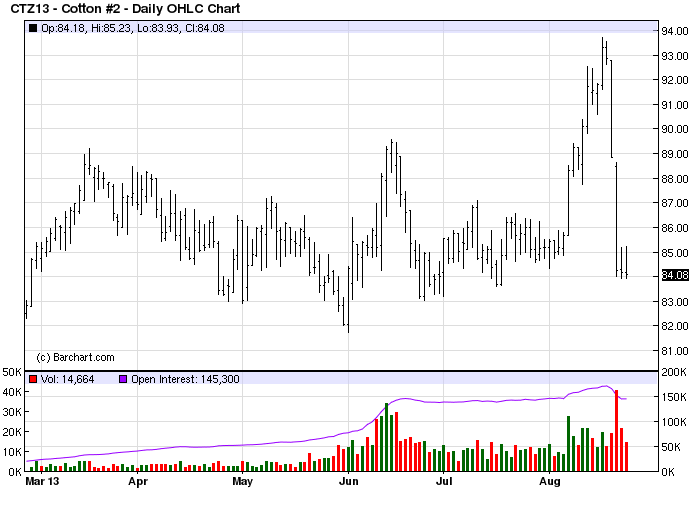
Task: Select the highlighted 84.08 last price label
Action: pos(675,275)
